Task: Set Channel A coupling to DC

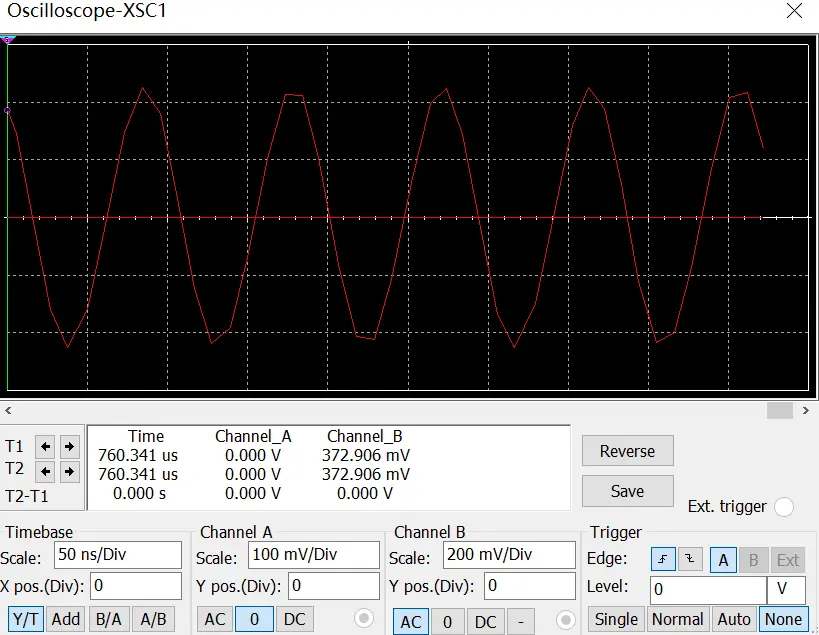Action: click(x=295, y=620)
